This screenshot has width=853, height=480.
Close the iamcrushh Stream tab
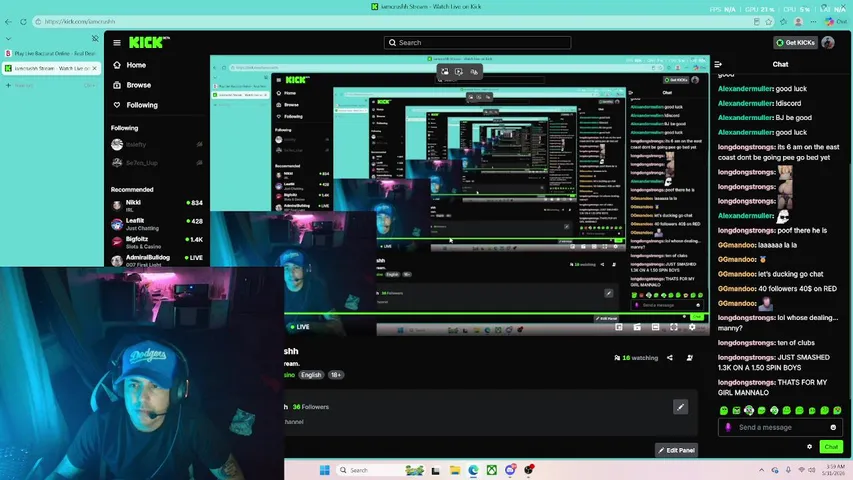point(95,68)
